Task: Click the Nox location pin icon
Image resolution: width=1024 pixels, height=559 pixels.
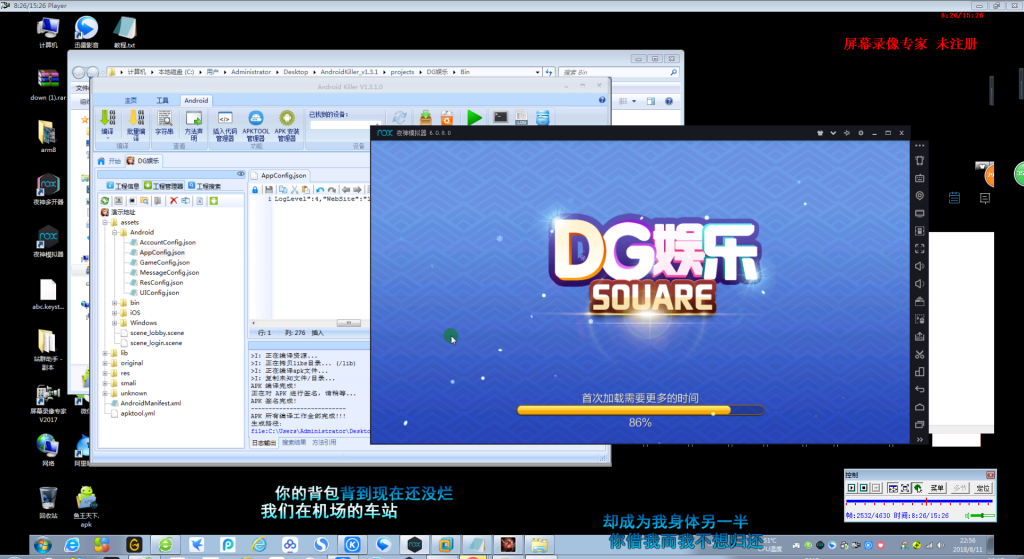Action: [x=920, y=195]
